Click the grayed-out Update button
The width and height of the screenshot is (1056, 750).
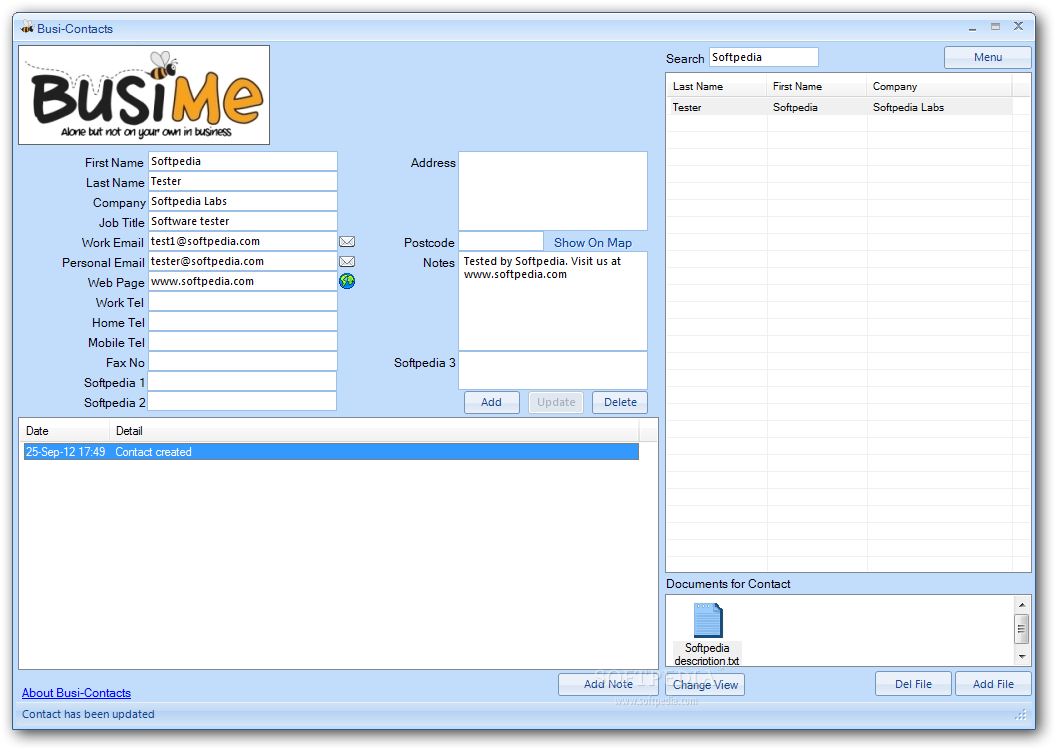(x=556, y=402)
